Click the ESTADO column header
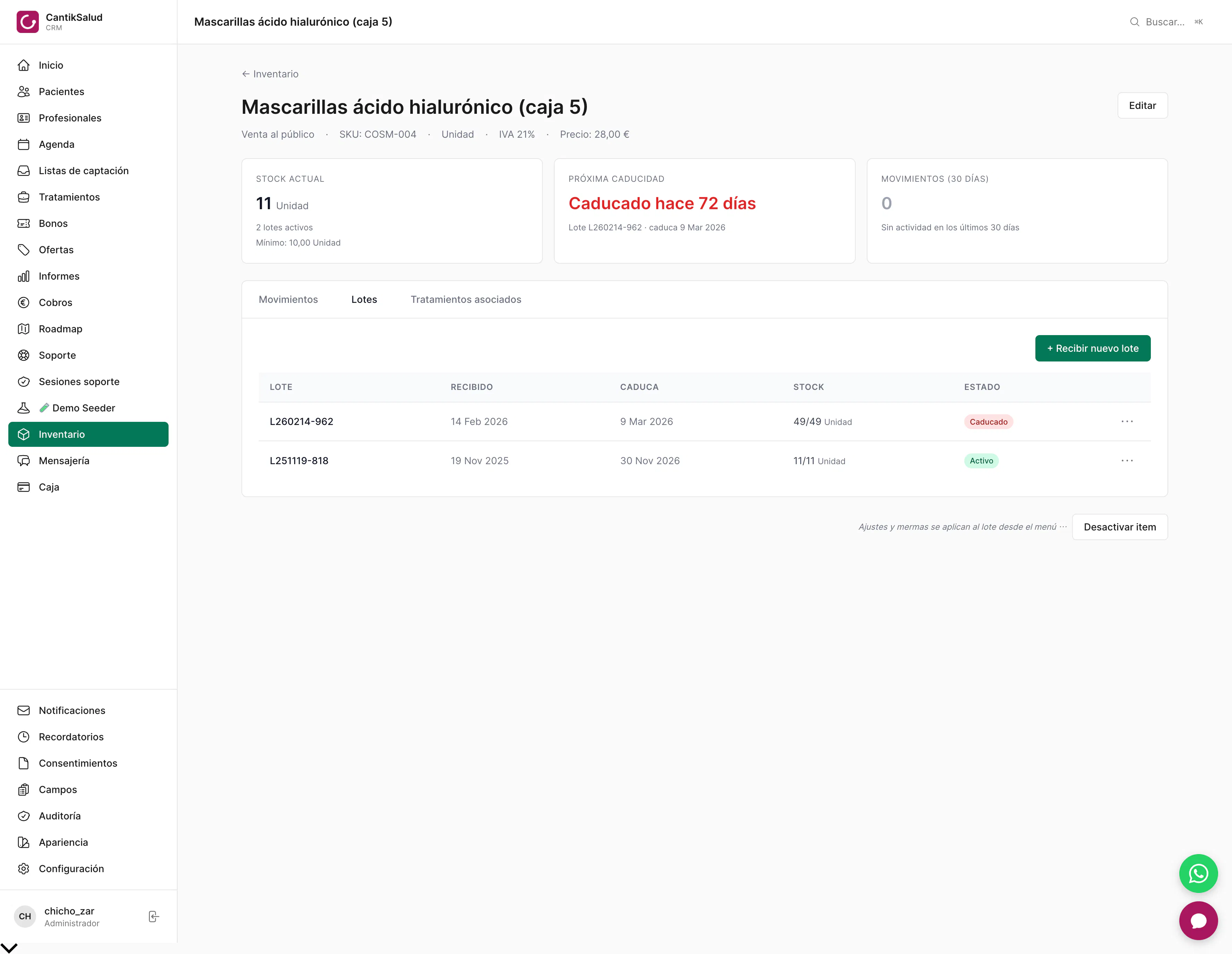The height and width of the screenshot is (954, 1232). (x=982, y=387)
